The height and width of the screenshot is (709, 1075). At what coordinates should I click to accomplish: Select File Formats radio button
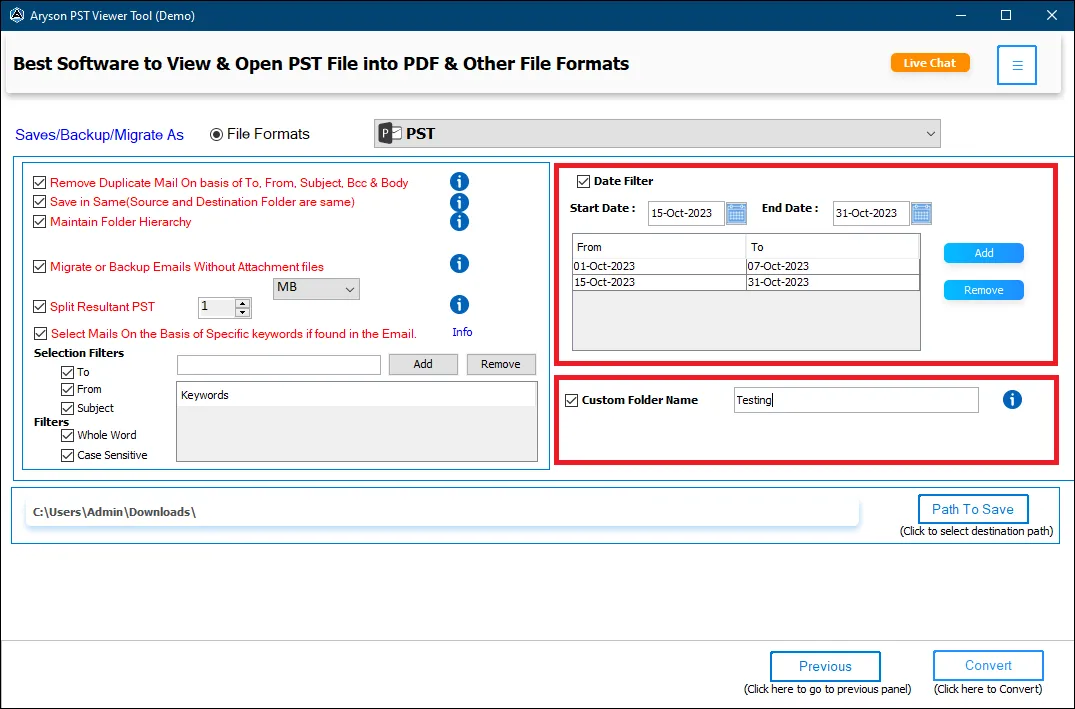(217, 134)
